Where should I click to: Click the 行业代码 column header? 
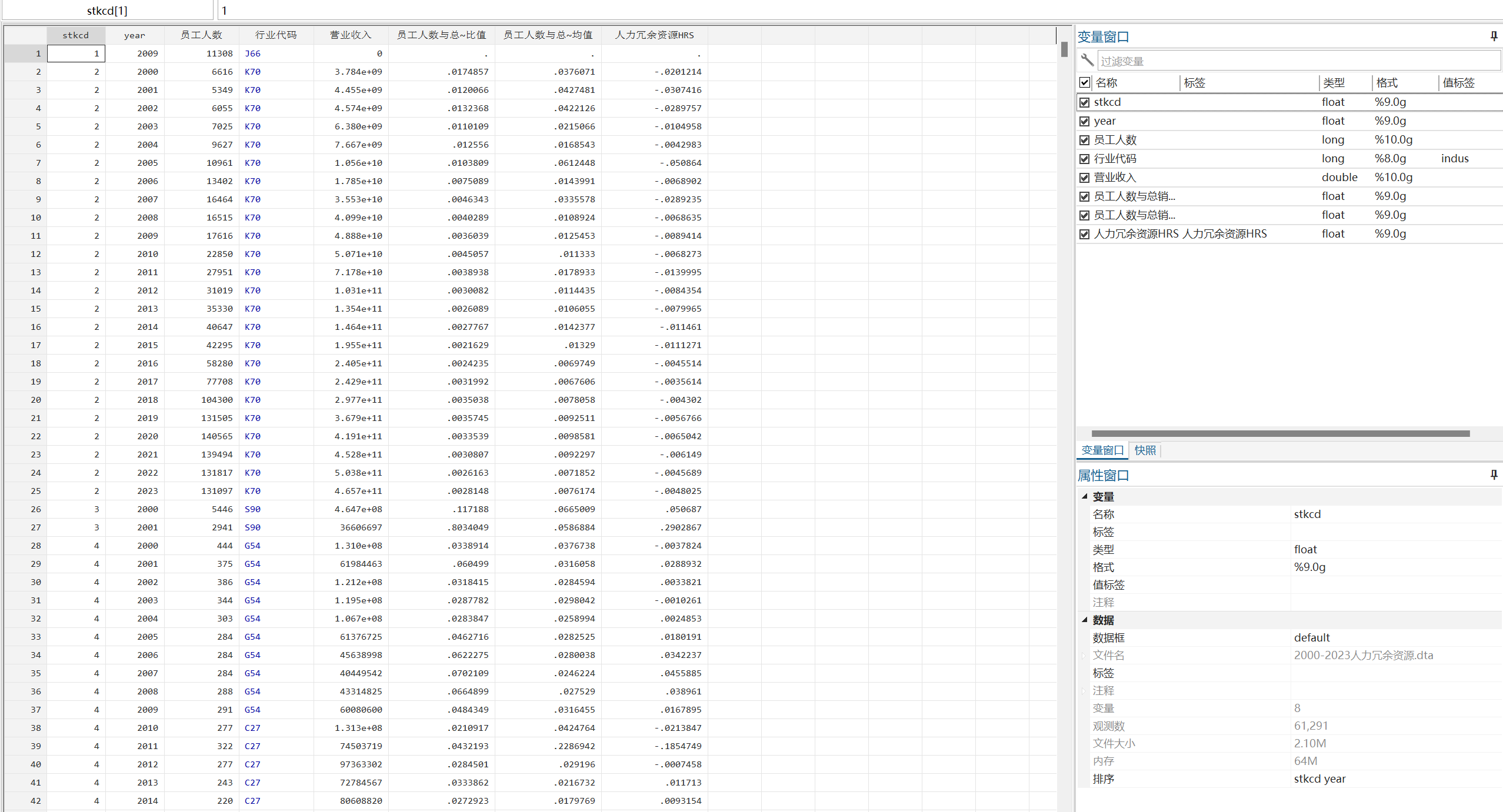point(275,35)
